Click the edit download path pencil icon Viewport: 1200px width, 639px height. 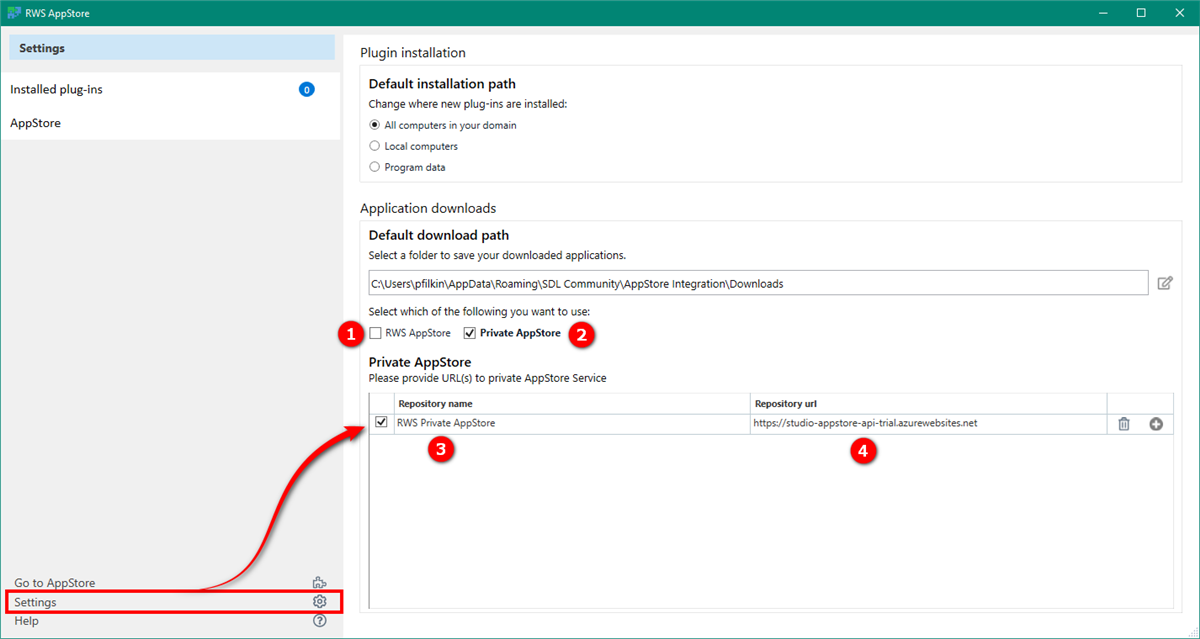pos(1165,283)
